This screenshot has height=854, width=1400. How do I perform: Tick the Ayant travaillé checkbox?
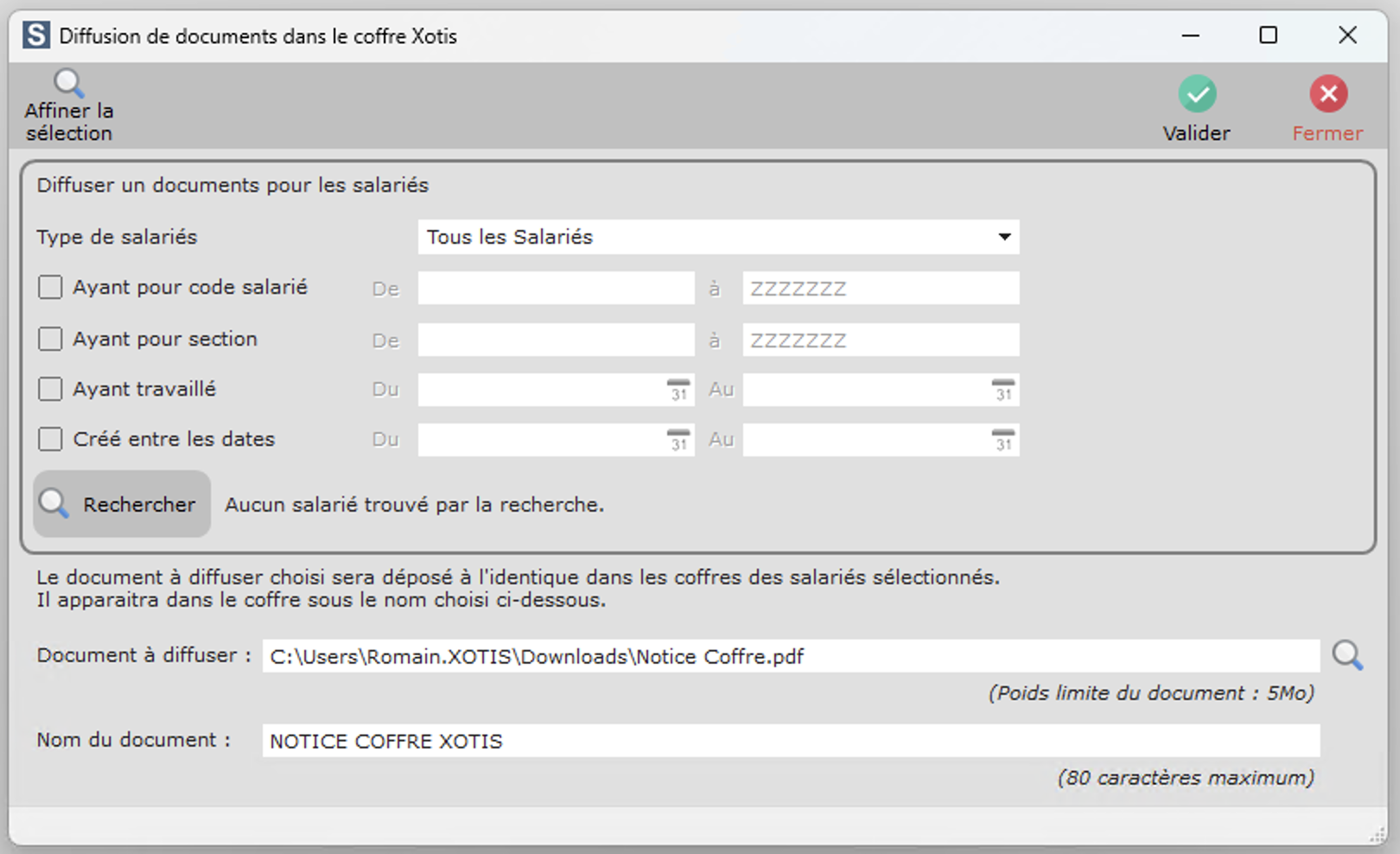click(x=50, y=389)
